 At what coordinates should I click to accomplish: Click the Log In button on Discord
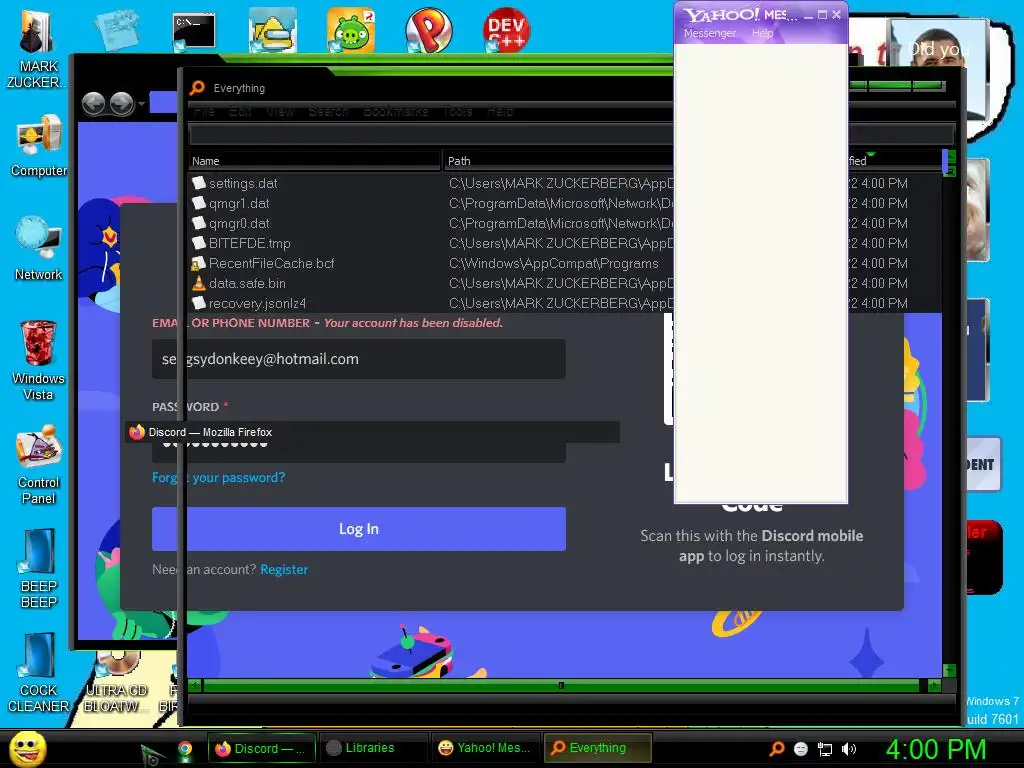tap(359, 529)
